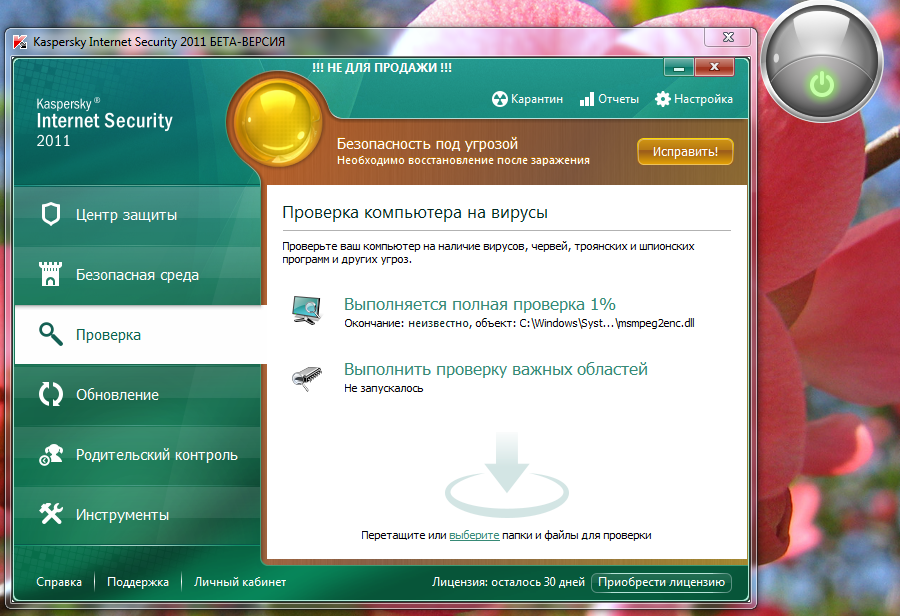This screenshot has height=616, width=900.
Task: Click Безопасность под угрозой status text
Action: 427,144
